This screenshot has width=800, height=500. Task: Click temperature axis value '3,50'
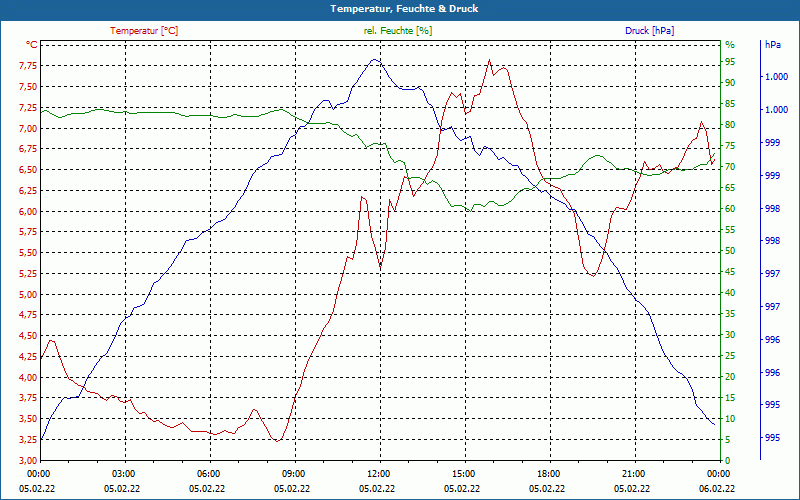(x=28, y=419)
